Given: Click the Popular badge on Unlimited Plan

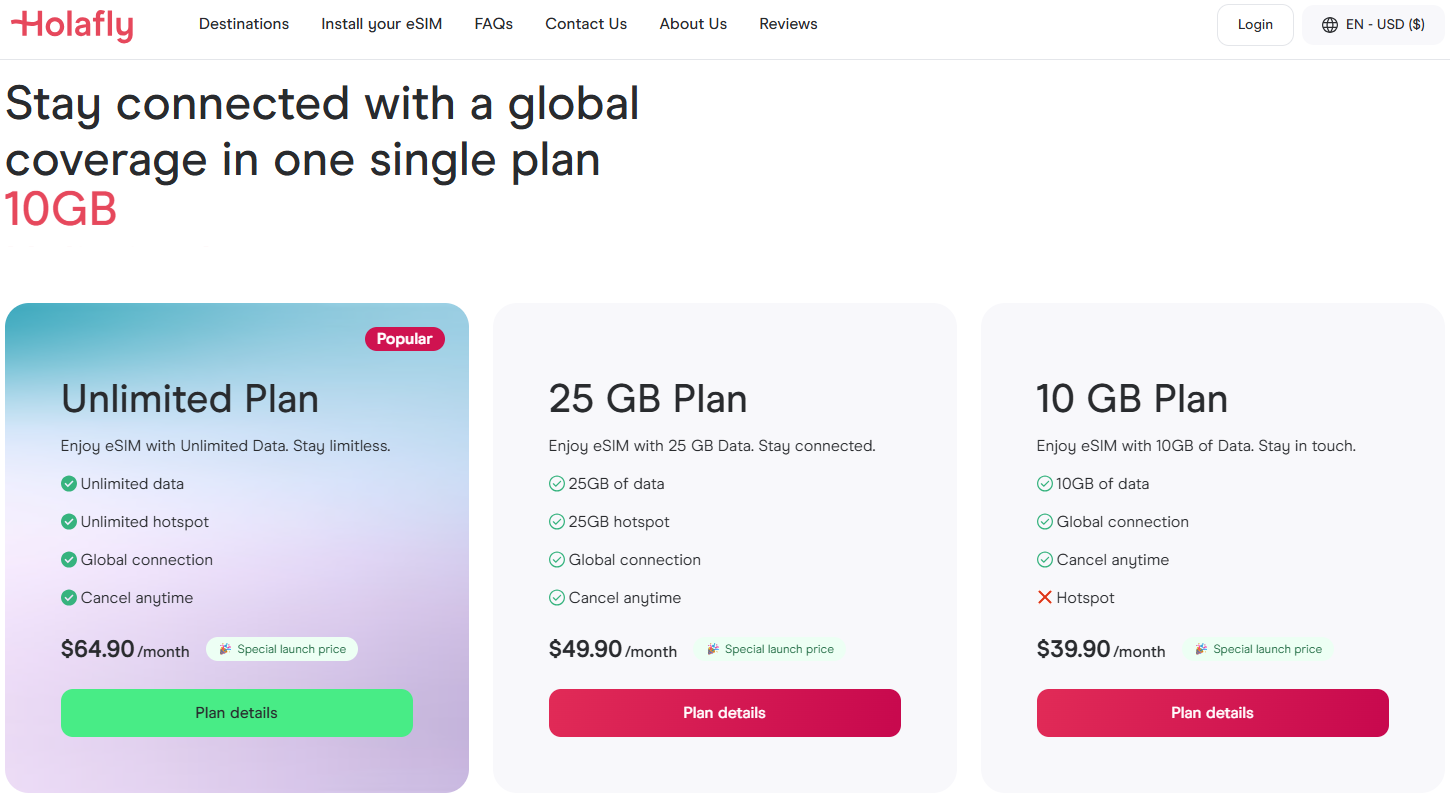Looking at the screenshot, I should pyautogui.click(x=405, y=339).
